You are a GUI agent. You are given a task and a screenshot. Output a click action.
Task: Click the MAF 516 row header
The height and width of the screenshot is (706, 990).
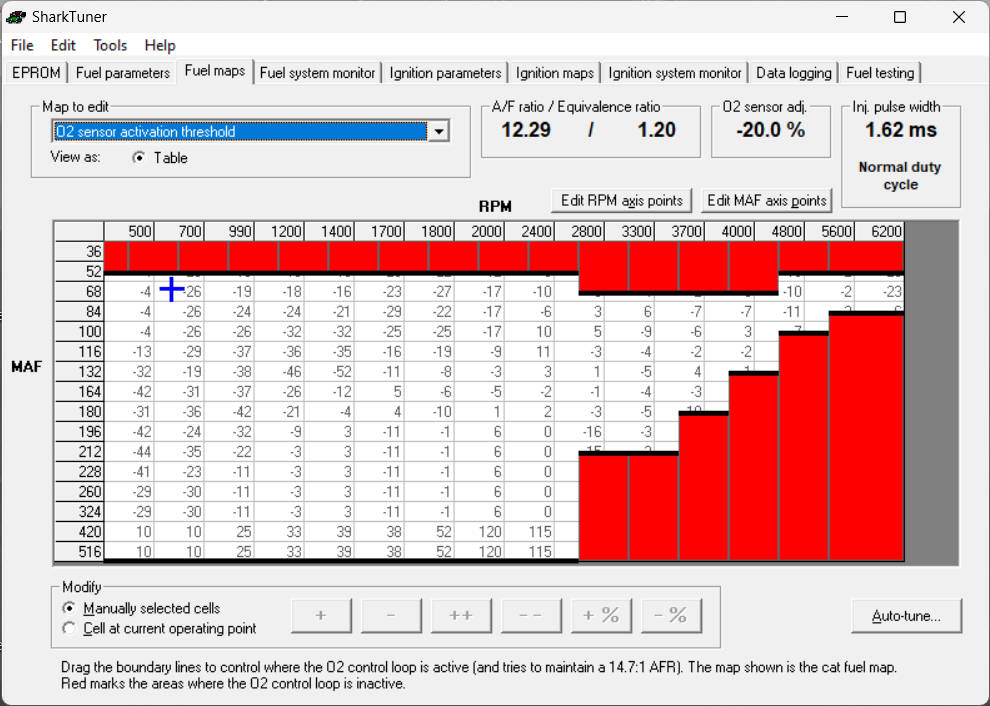(80, 551)
